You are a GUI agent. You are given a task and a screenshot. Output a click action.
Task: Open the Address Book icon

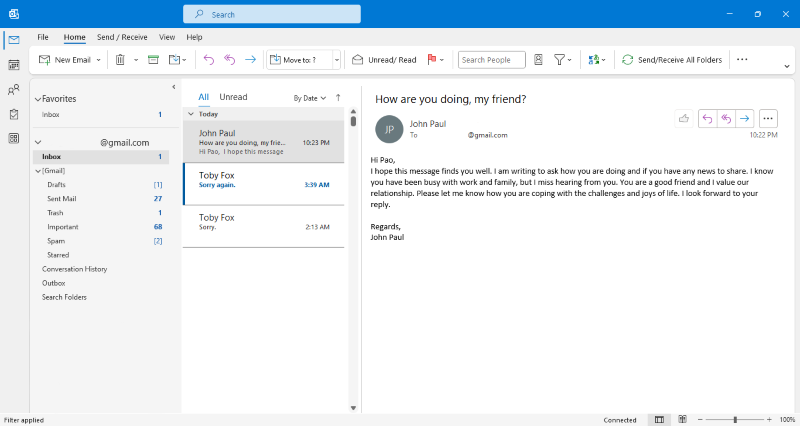(539, 60)
